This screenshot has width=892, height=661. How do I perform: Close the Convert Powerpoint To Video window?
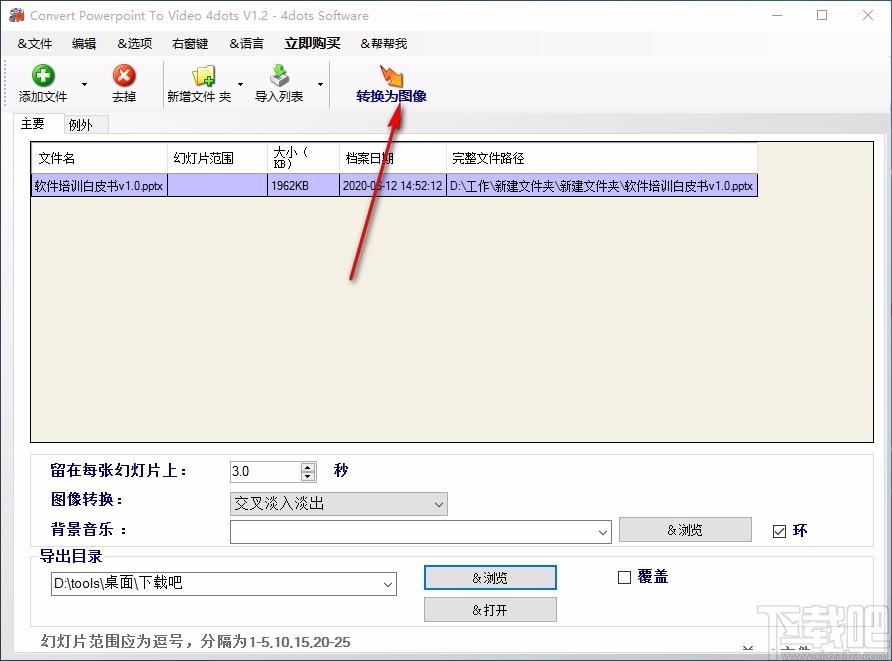click(868, 15)
